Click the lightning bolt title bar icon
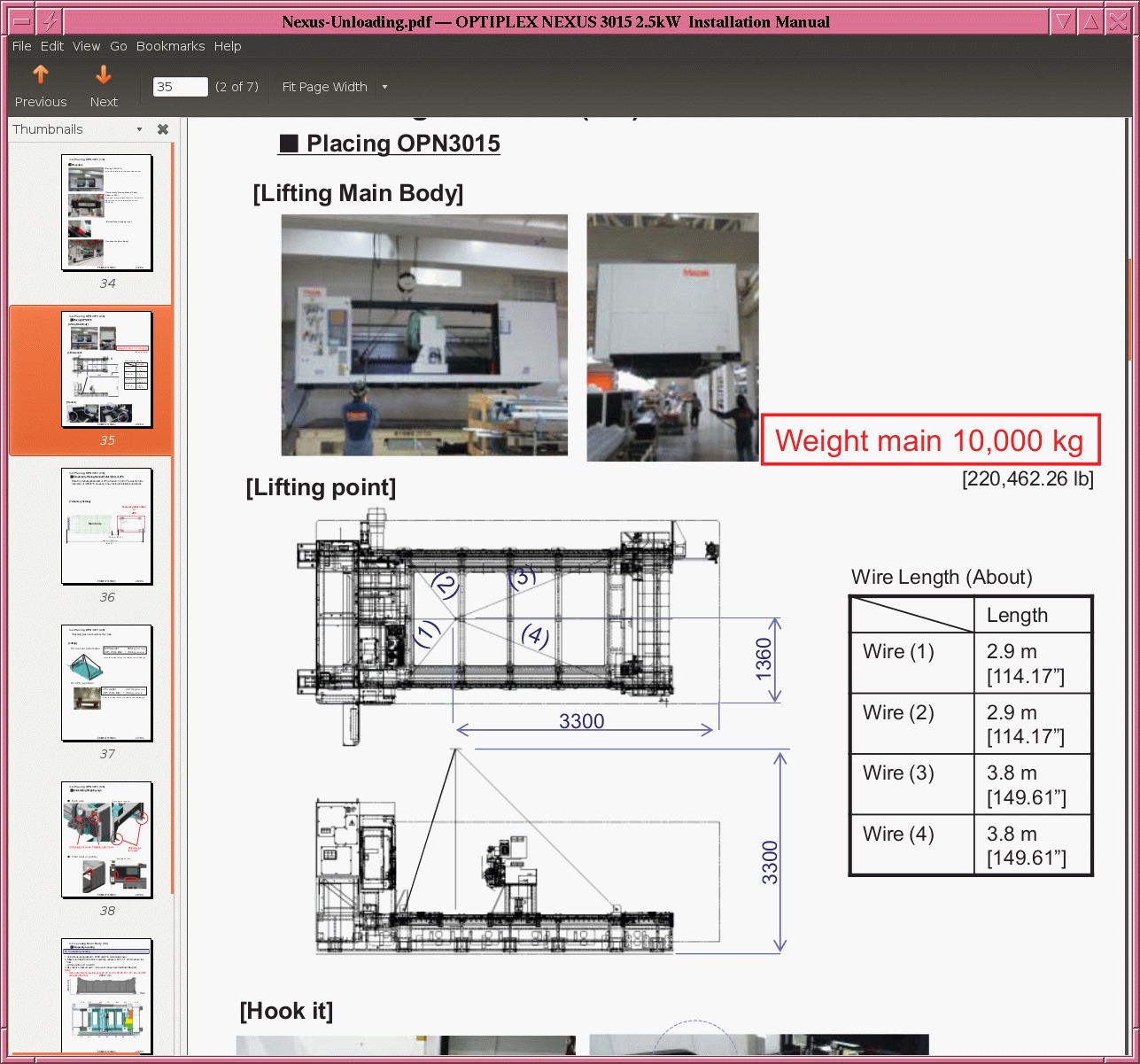 tap(51, 21)
